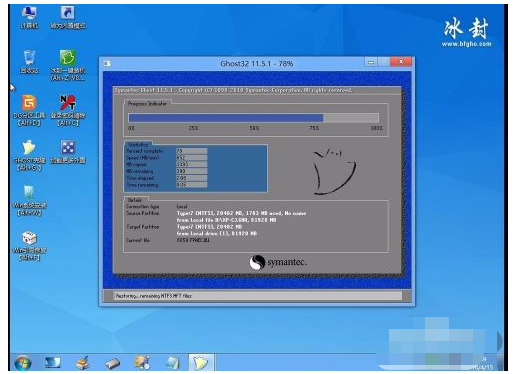Open the blue dotted-square desktop shortcut
Viewport: 514px width, 374px height.
coord(68,152)
